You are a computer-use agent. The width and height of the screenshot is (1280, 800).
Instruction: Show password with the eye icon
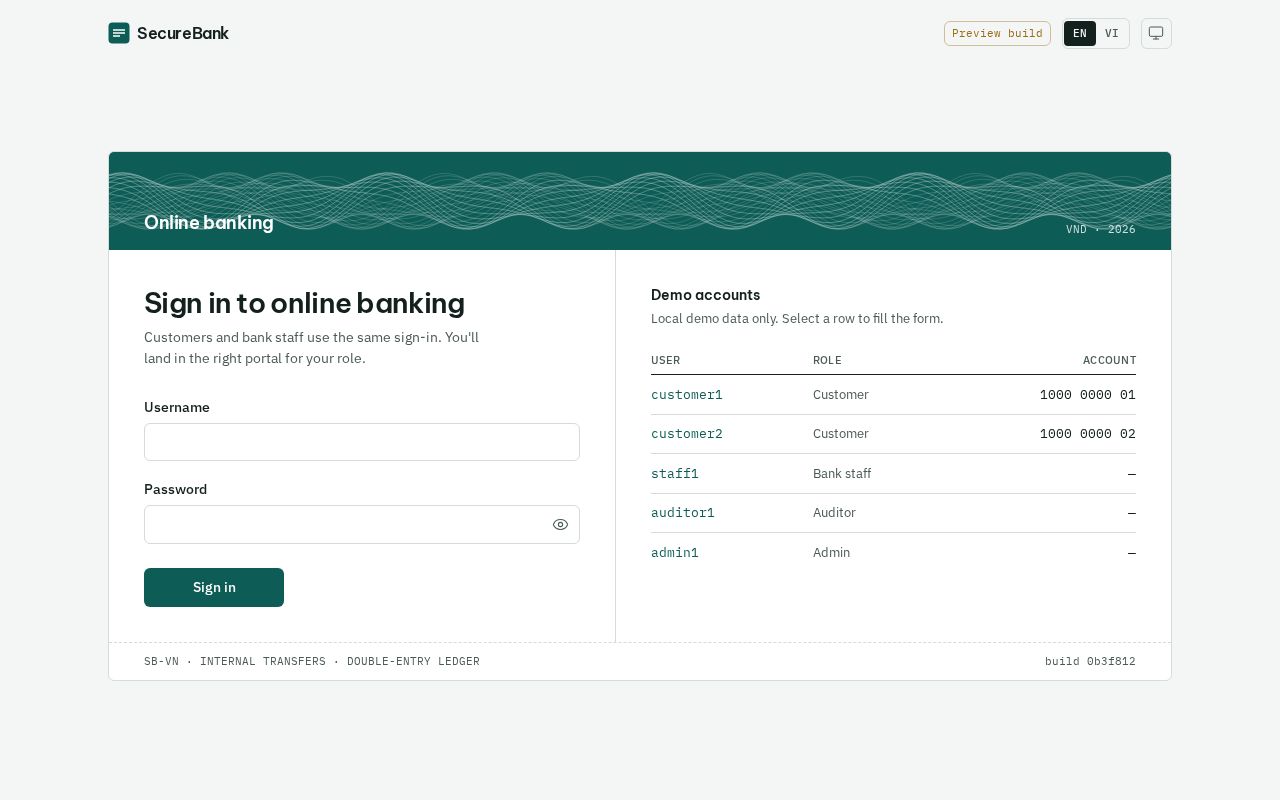pos(560,525)
